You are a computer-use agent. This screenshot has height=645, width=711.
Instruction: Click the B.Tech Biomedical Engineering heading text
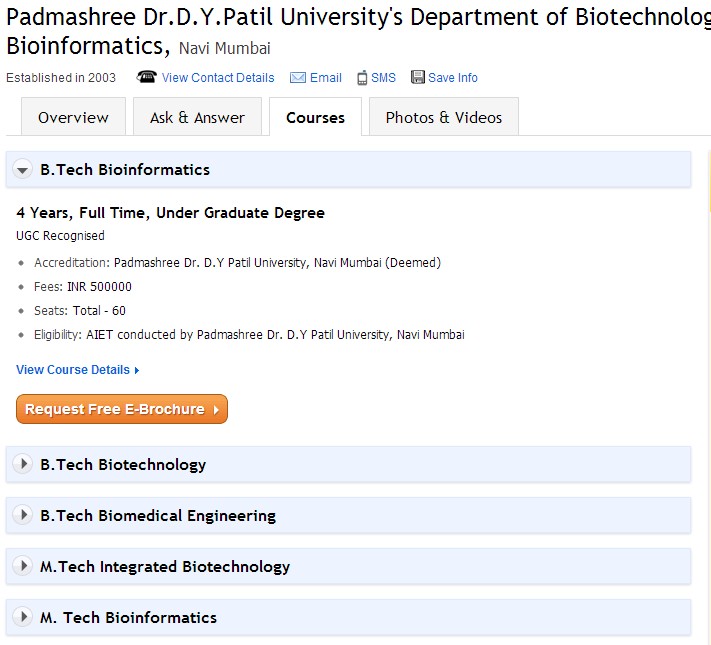158,516
